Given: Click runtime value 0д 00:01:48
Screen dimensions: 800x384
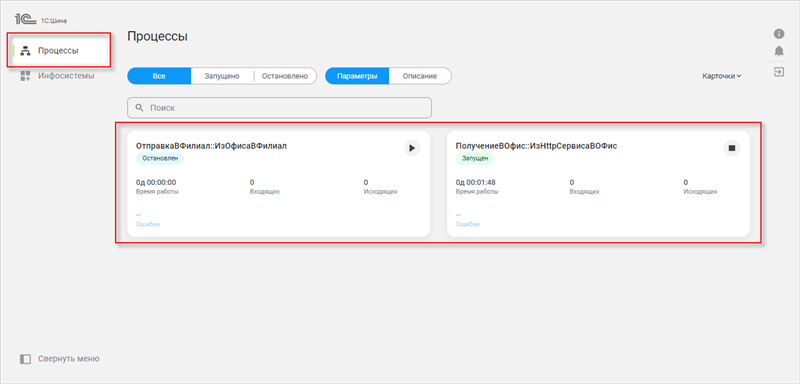Looking at the screenshot, I should [x=475, y=182].
